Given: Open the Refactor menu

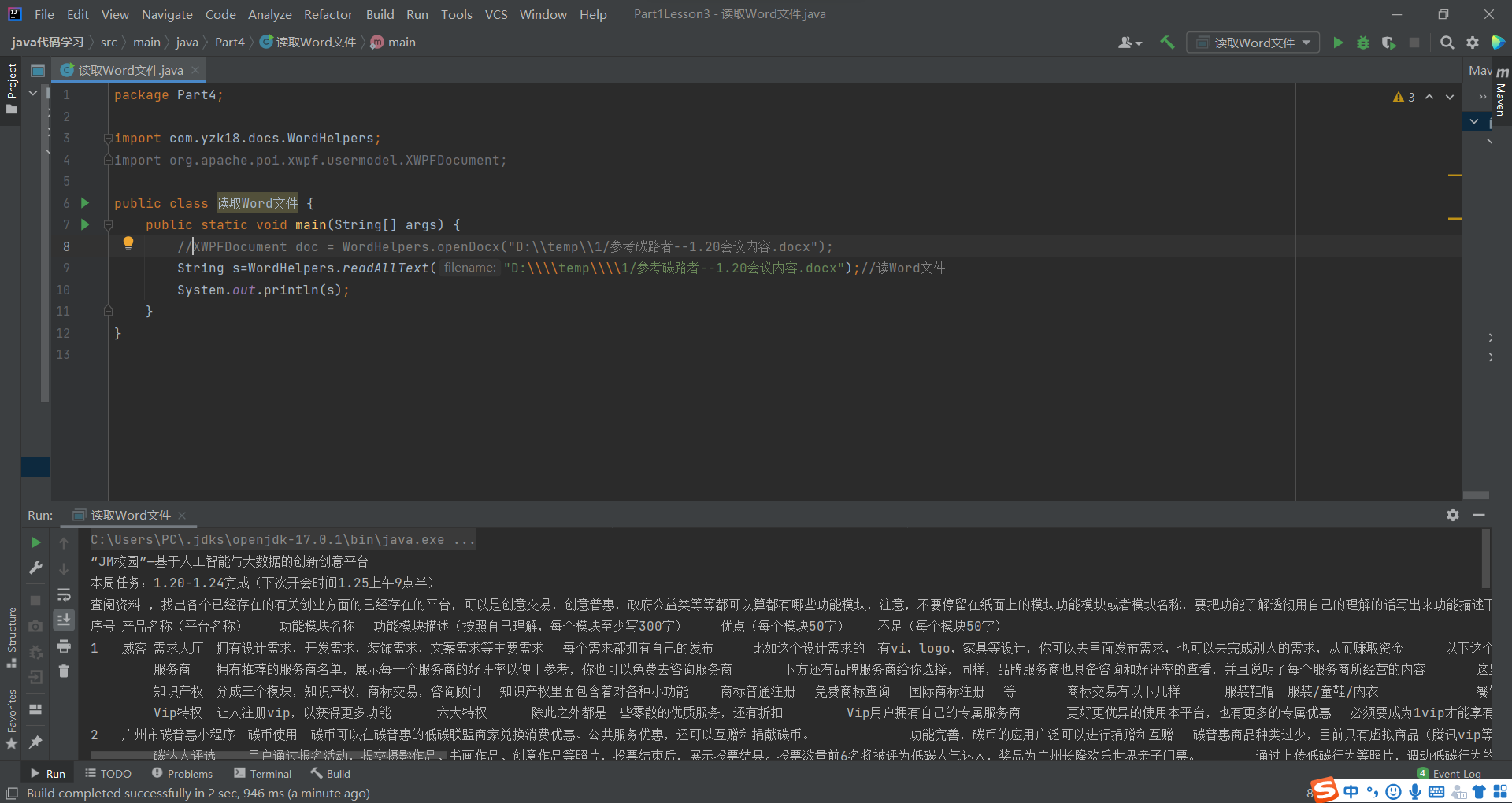Looking at the screenshot, I should coord(328,14).
